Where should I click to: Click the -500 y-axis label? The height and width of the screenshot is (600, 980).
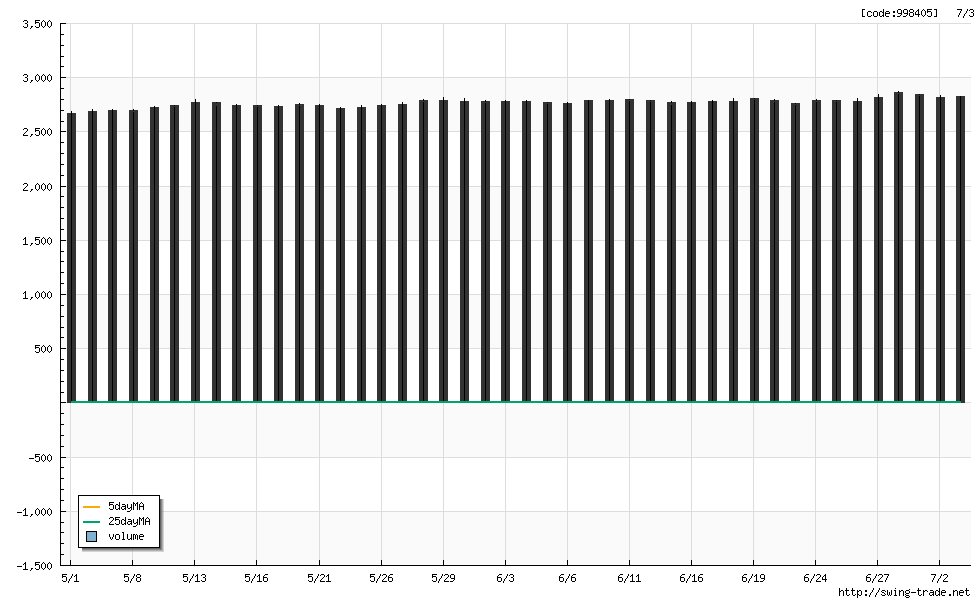(41, 458)
